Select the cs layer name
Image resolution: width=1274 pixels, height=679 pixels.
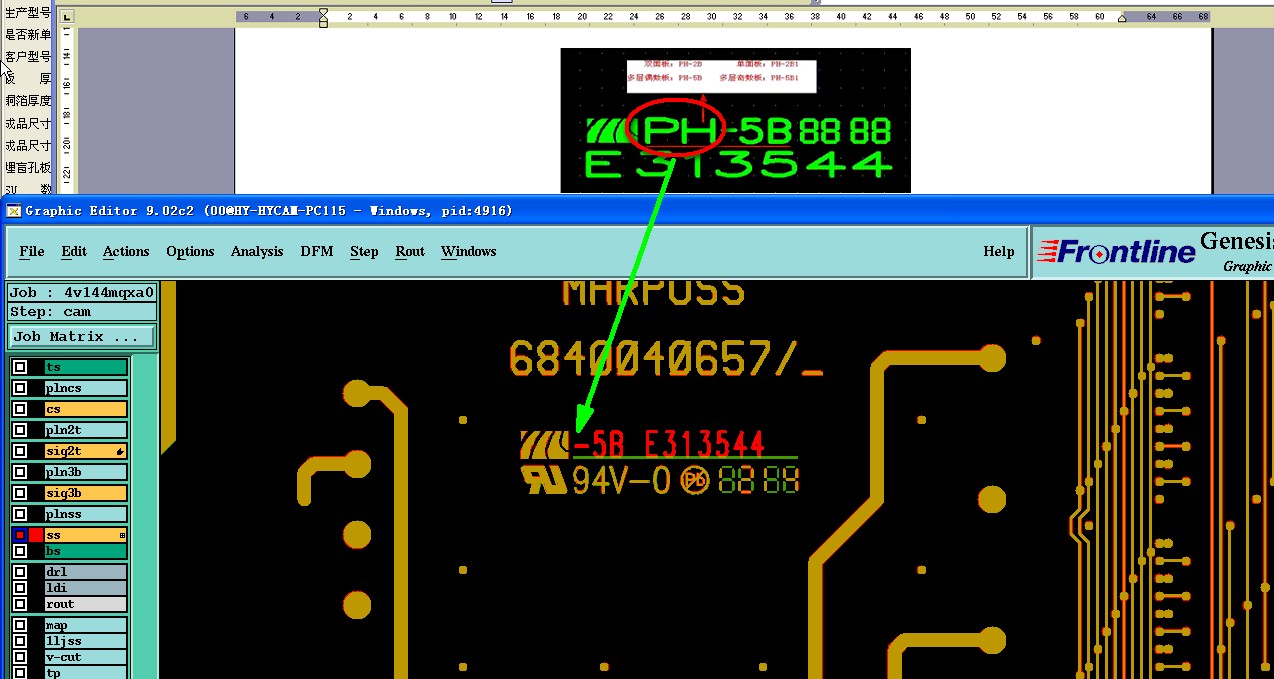click(x=86, y=409)
